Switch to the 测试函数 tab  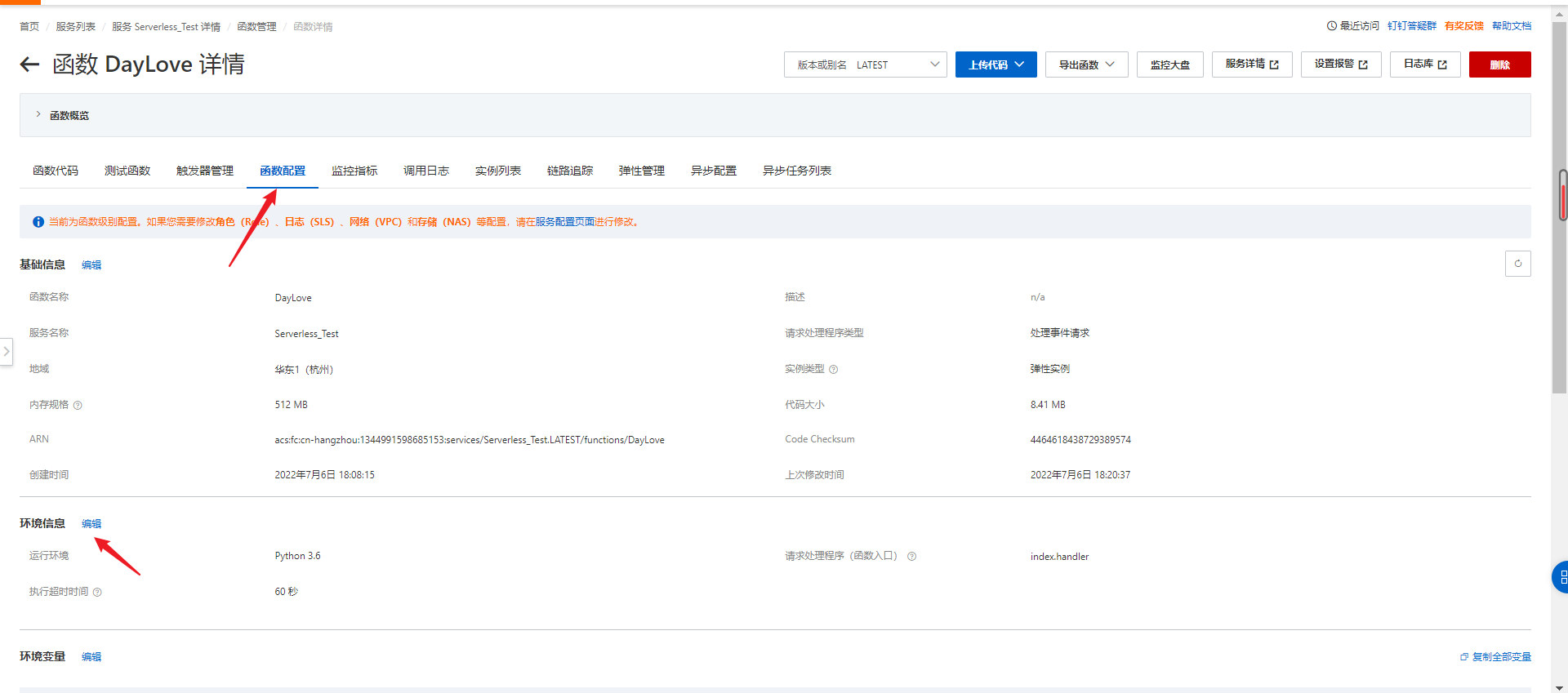[127, 171]
